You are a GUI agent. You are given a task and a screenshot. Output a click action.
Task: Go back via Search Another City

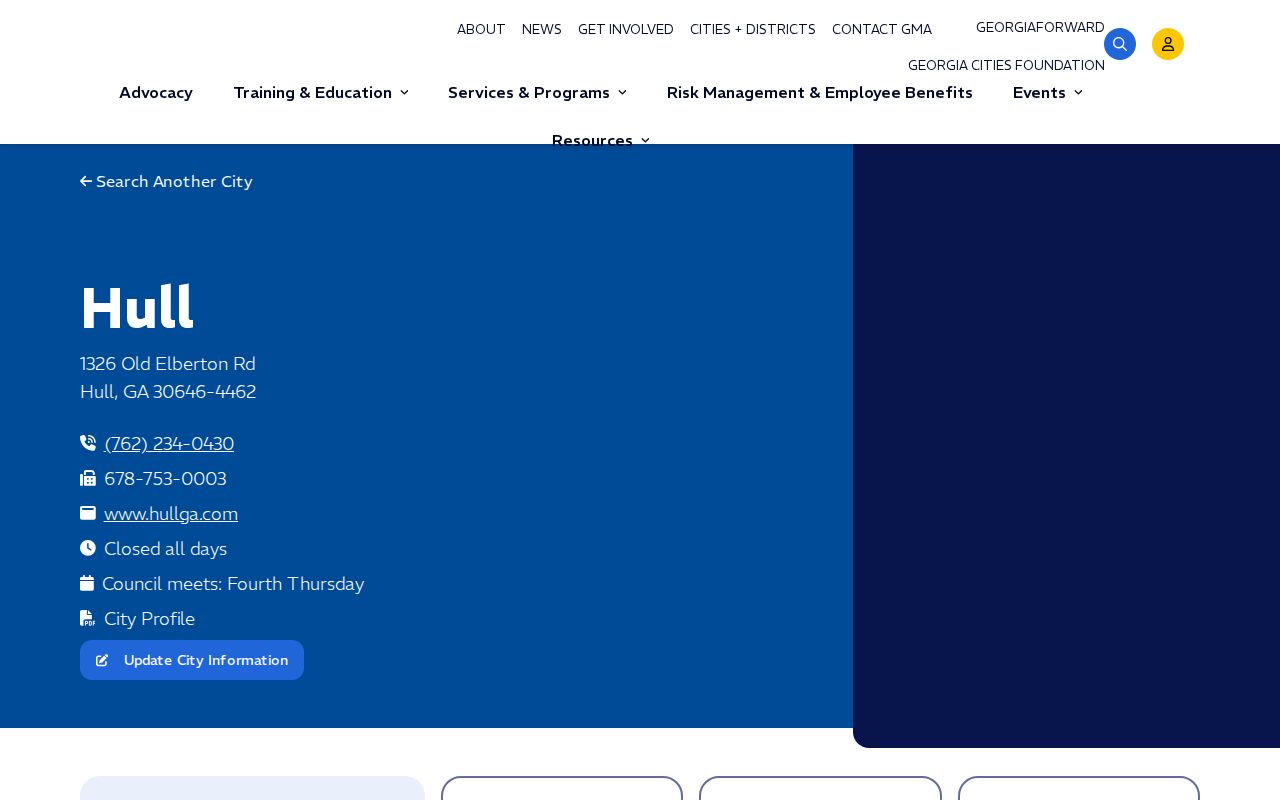166,182
